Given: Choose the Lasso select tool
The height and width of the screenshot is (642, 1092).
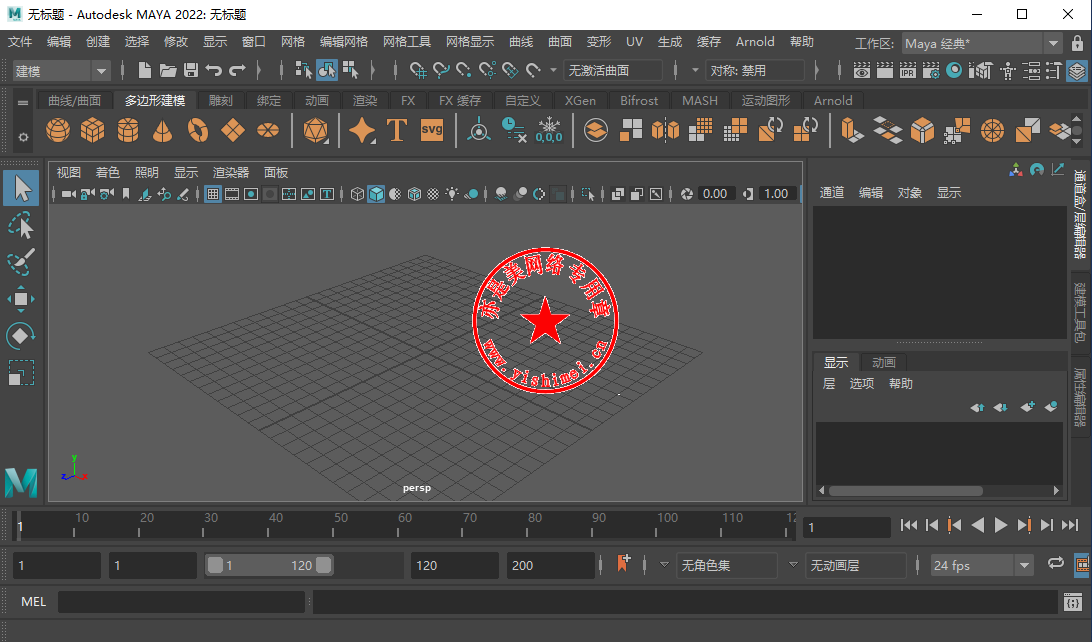Looking at the screenshot, I should [x=21, y=226].
